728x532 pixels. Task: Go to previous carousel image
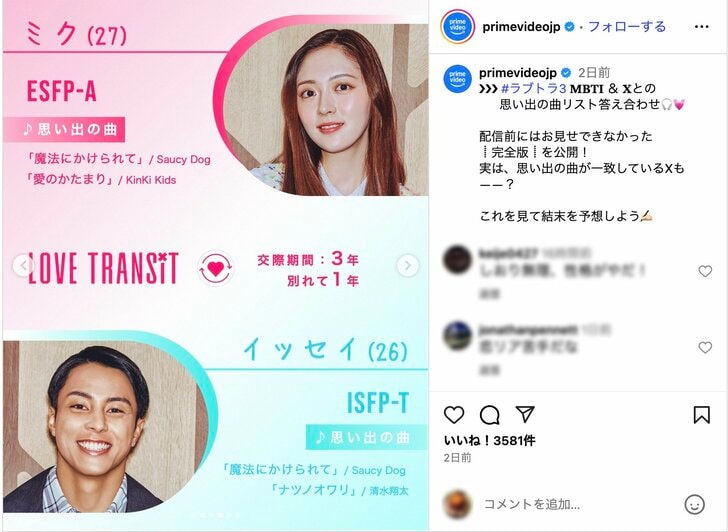[22, 266]
